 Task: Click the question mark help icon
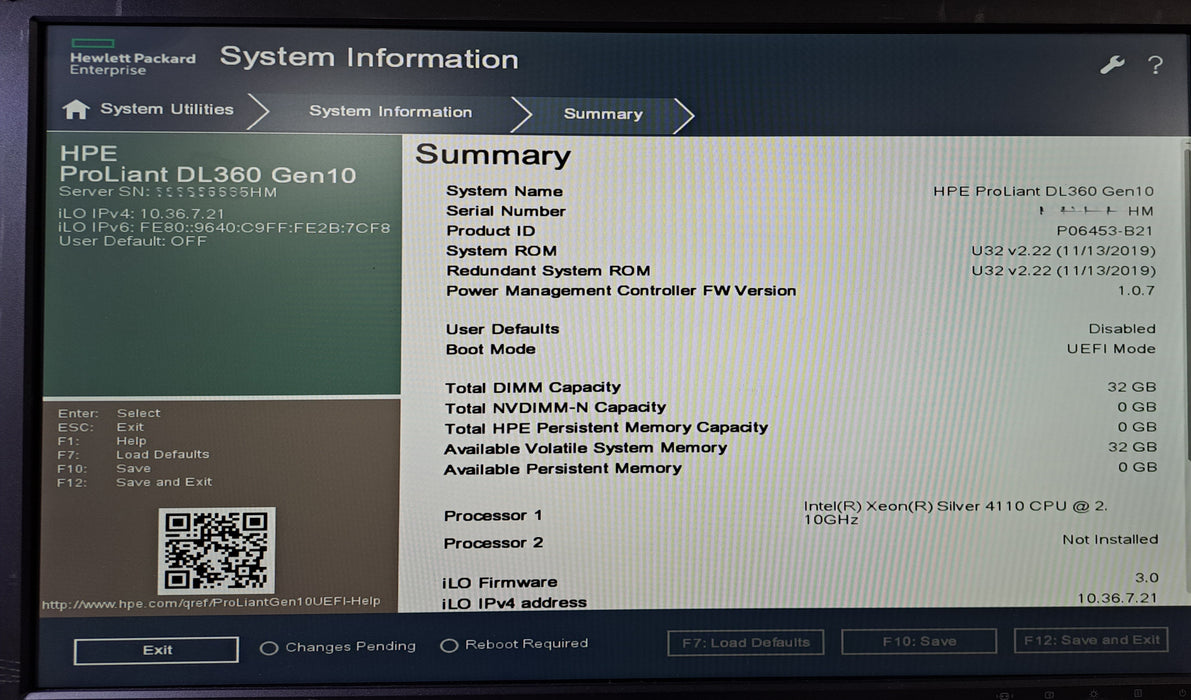tap(1155, 65)
